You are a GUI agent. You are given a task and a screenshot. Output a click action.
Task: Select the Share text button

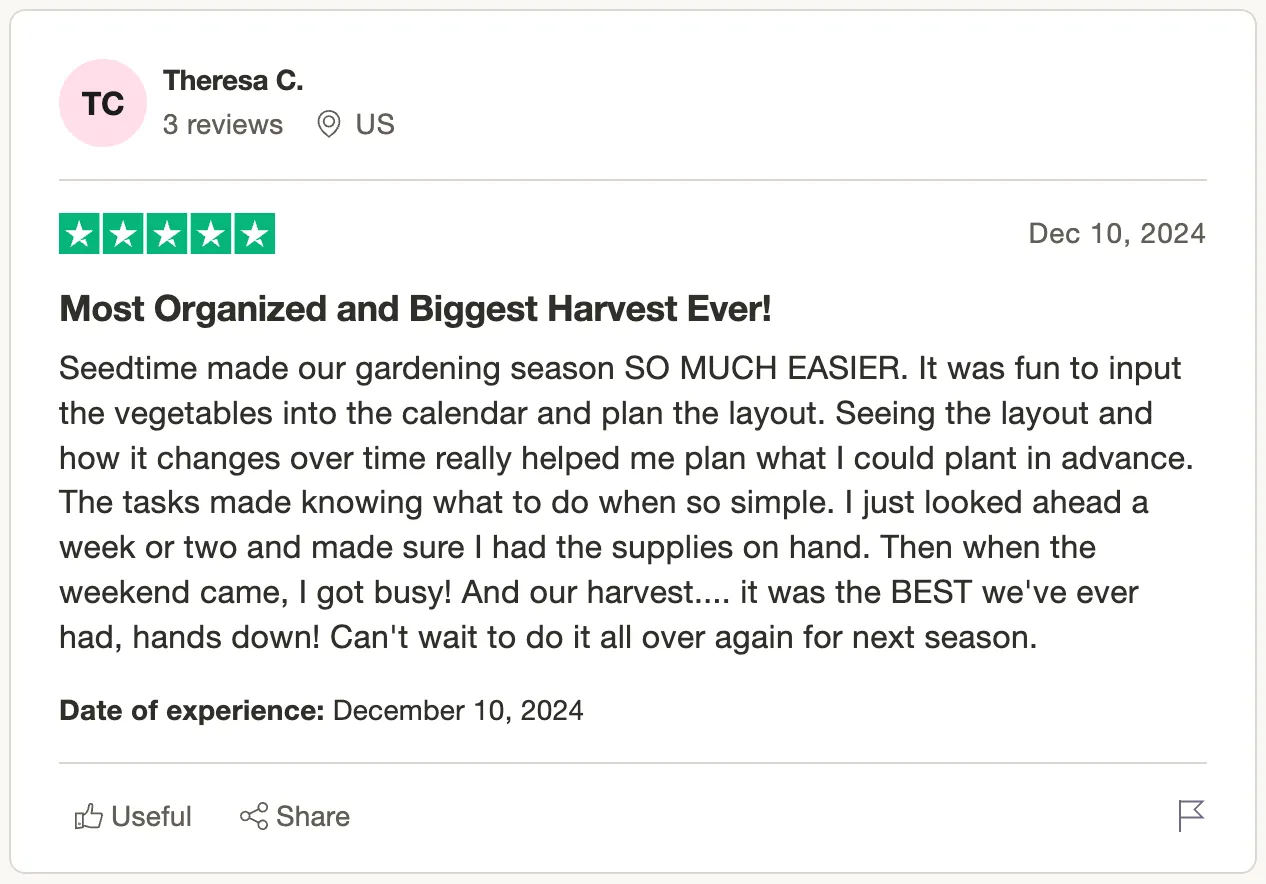[x=313, y=817]
